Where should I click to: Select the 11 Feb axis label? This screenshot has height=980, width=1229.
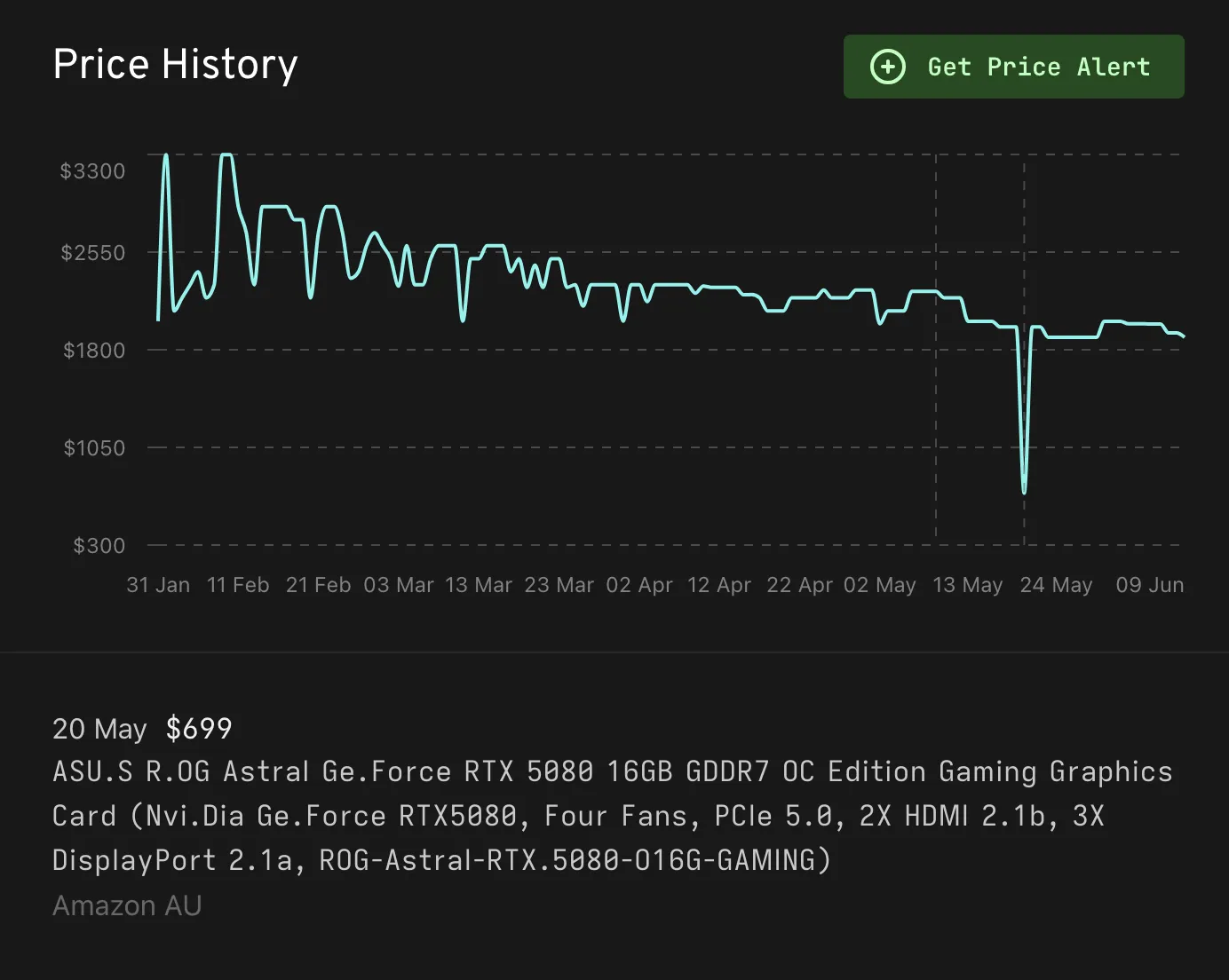238,585
